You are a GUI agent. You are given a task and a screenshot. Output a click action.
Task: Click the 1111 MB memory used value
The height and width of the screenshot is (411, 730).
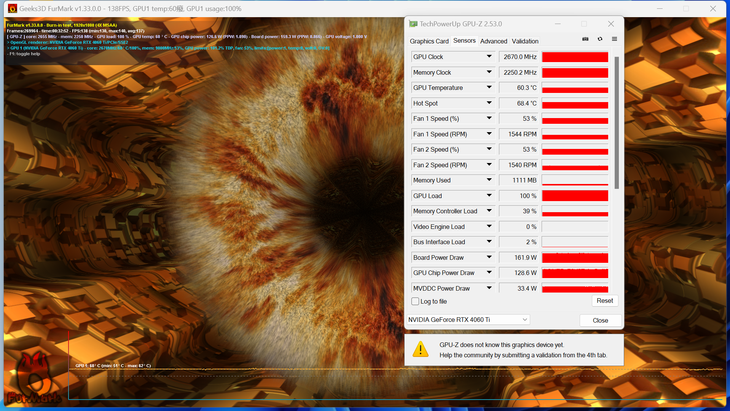tap(519, 180)
